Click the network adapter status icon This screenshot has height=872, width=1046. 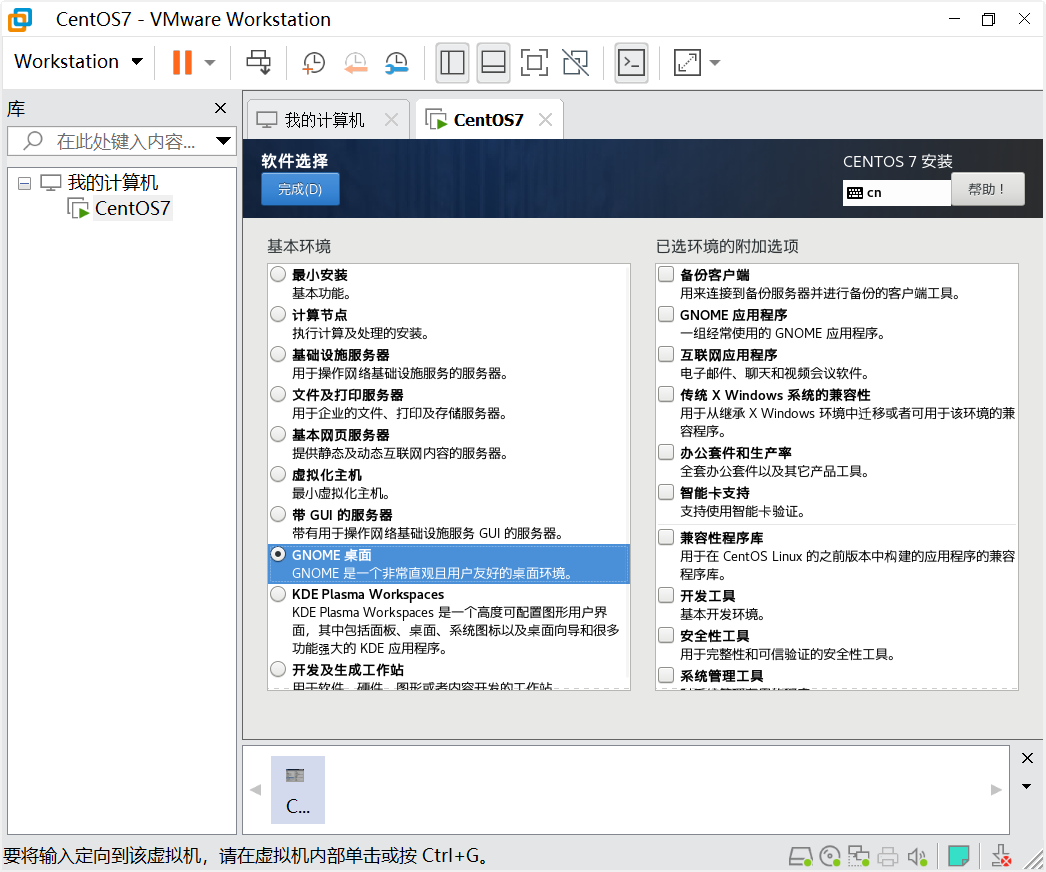[x=859, y=856]
